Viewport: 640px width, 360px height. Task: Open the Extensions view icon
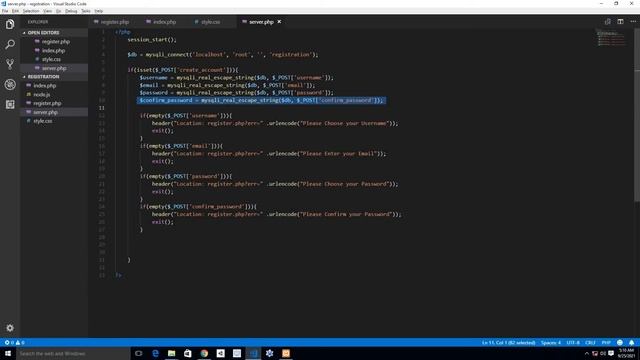point(10,104)
